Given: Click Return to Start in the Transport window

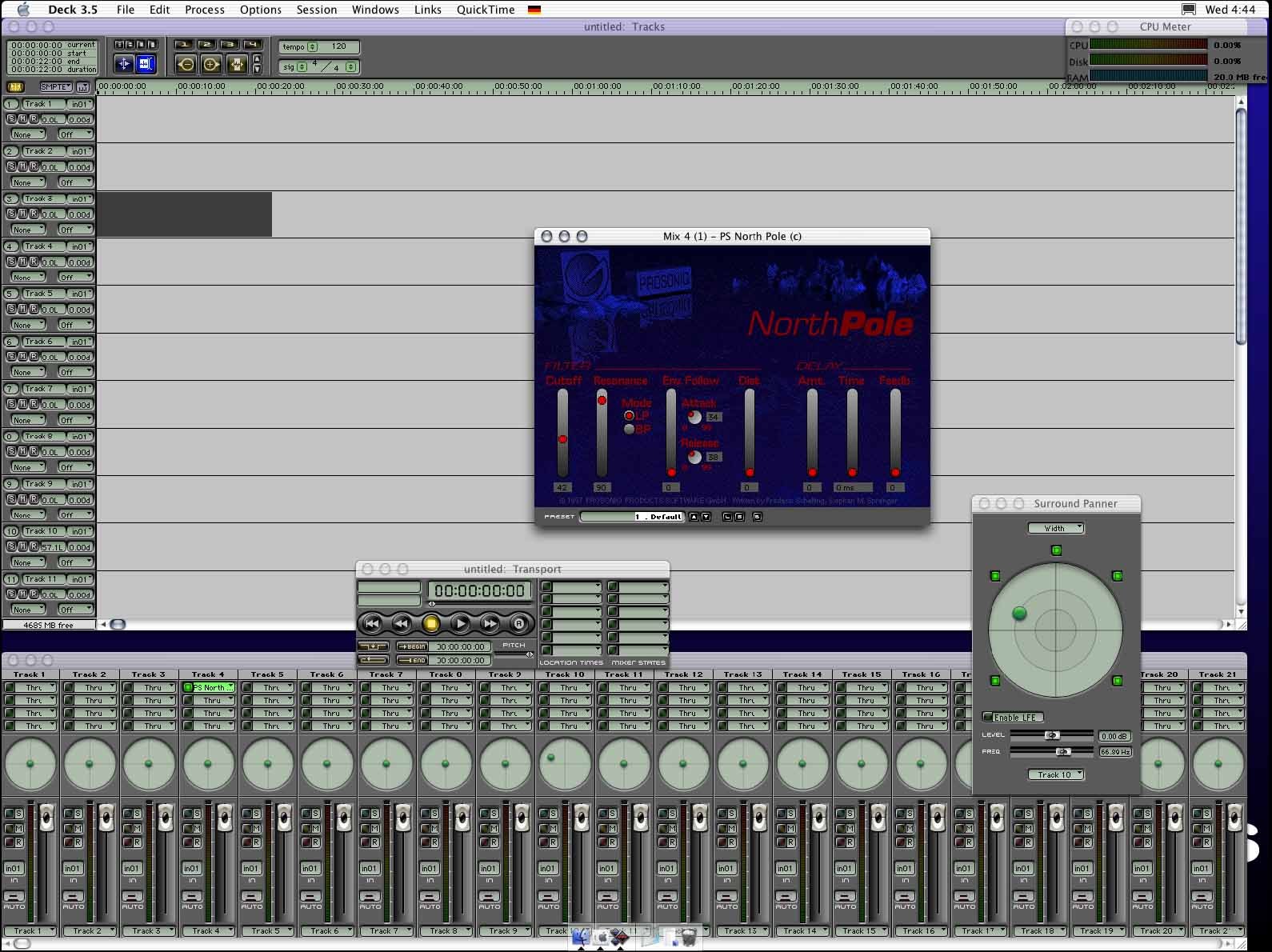Looking at the screenshot, I should click(x=372, y=623).
